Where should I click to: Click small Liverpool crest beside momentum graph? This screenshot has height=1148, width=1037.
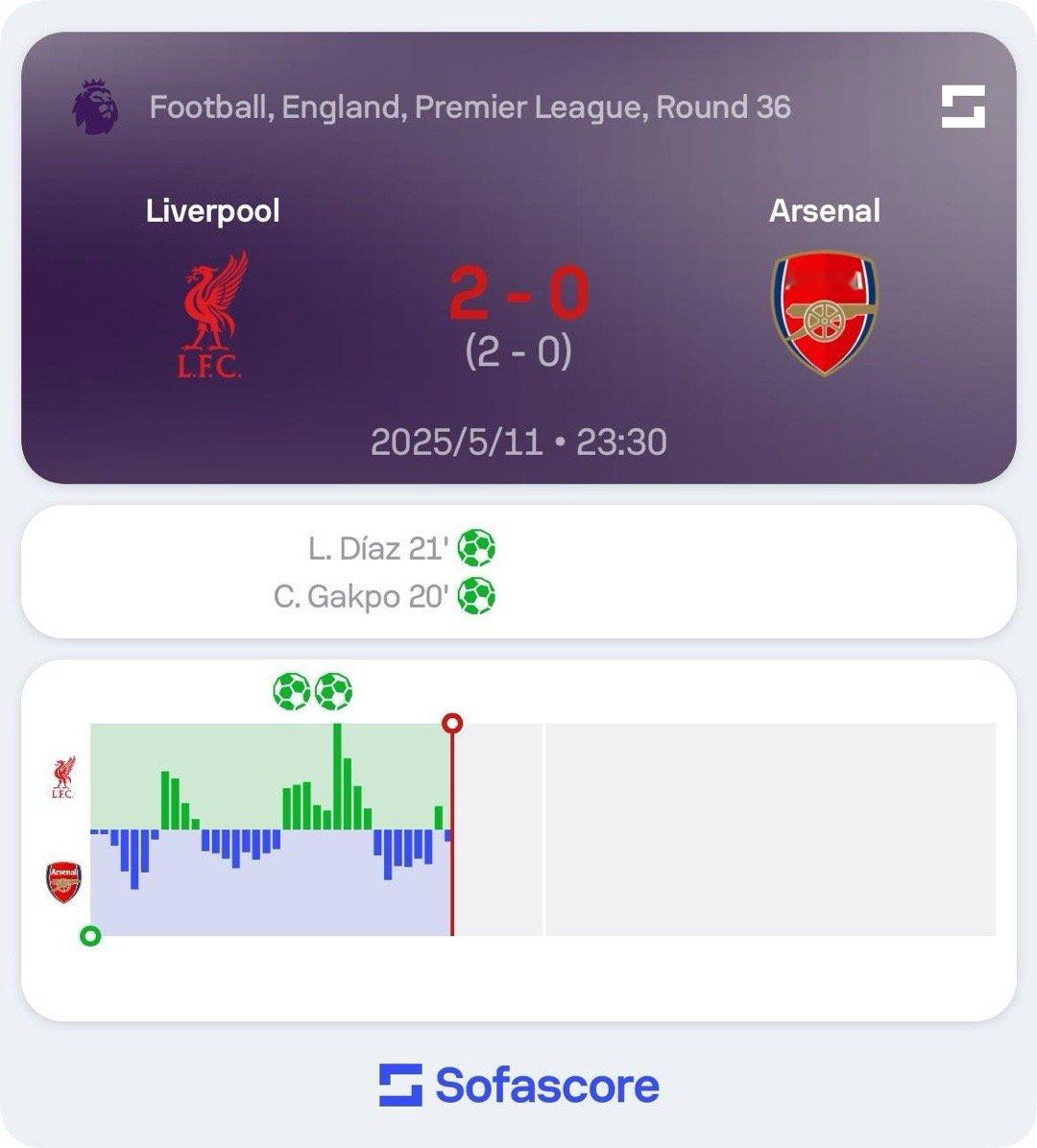[63, 777]
